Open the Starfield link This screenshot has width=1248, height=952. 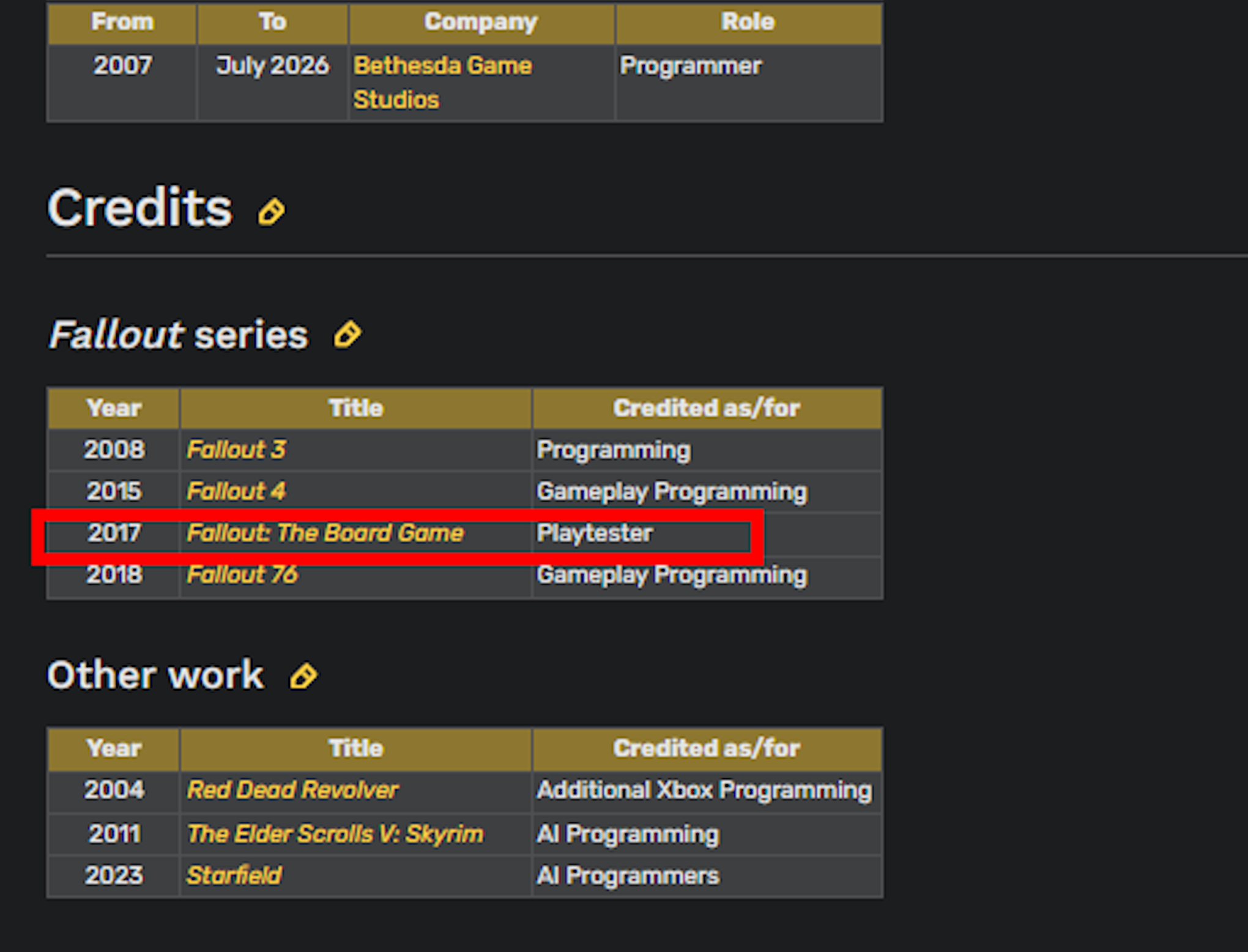click(x=234, y=876)
